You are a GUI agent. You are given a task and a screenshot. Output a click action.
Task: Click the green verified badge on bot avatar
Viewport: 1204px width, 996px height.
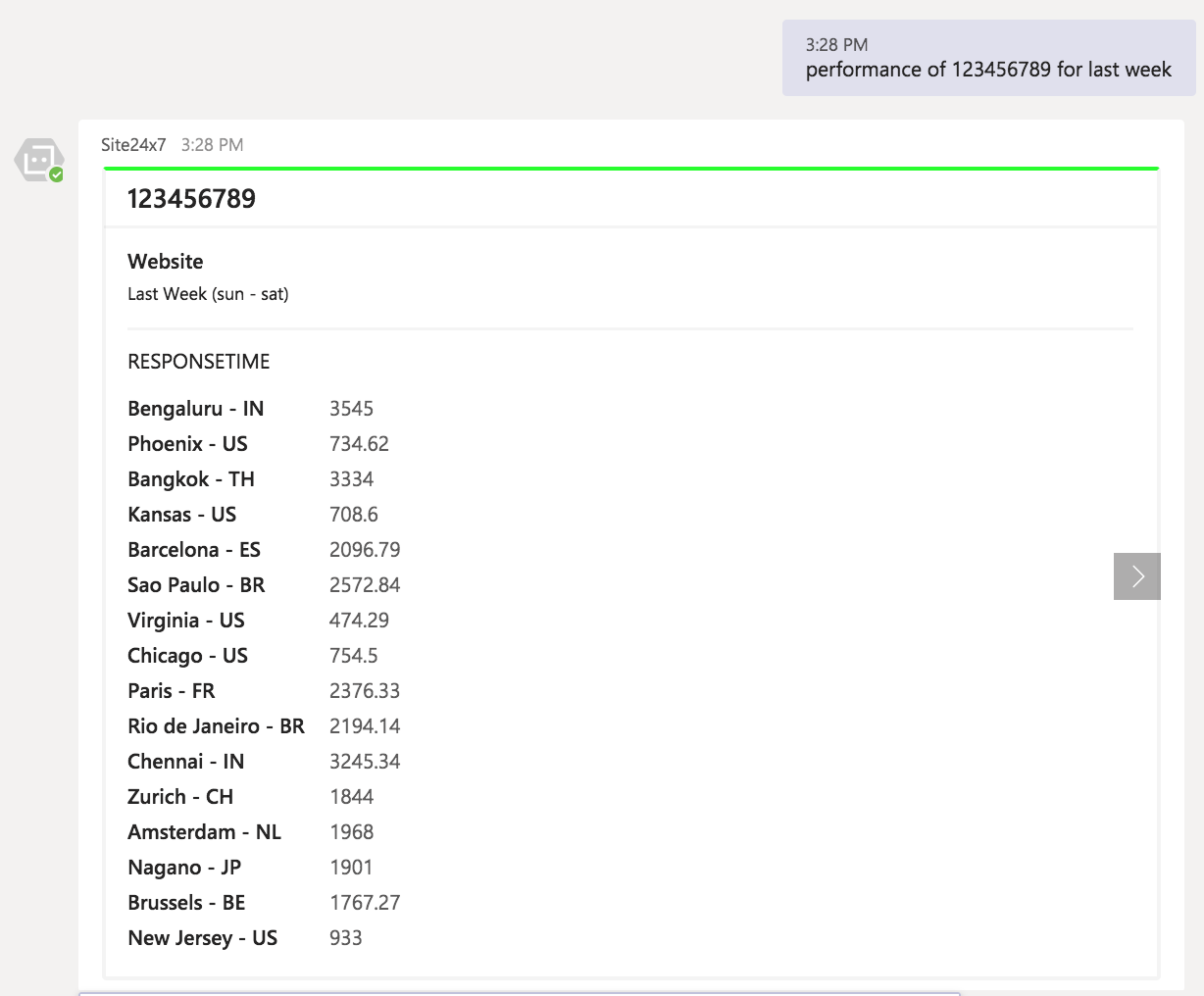(x=57, y=174)
